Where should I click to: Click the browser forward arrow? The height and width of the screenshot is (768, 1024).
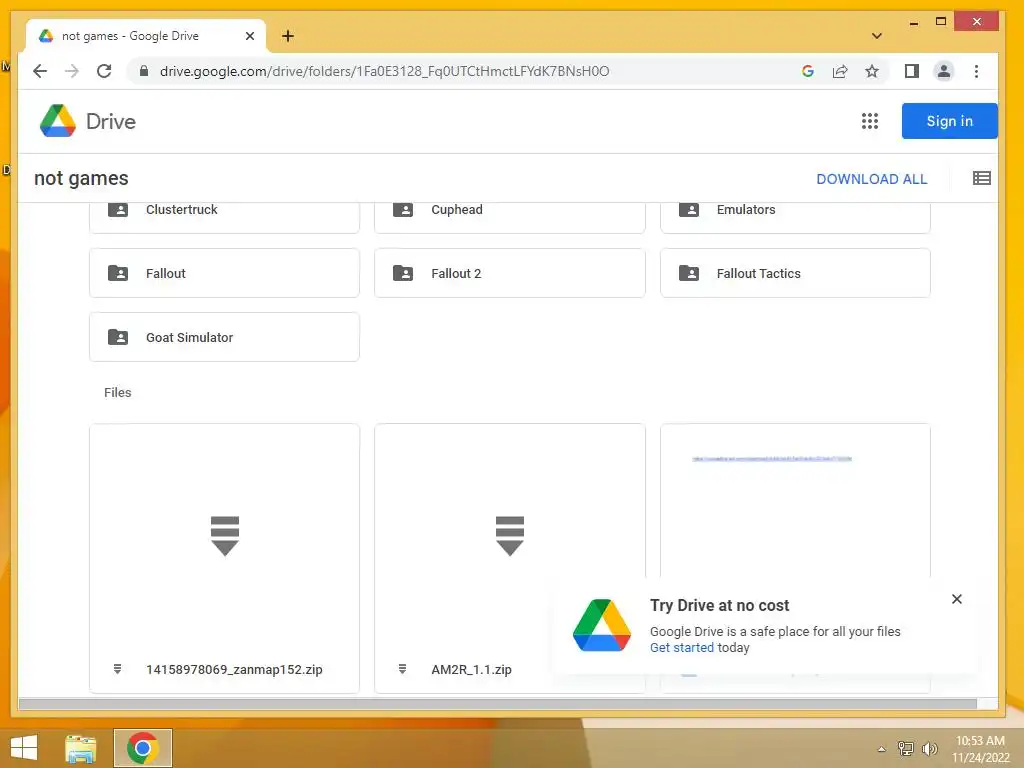tap(72, 71)
